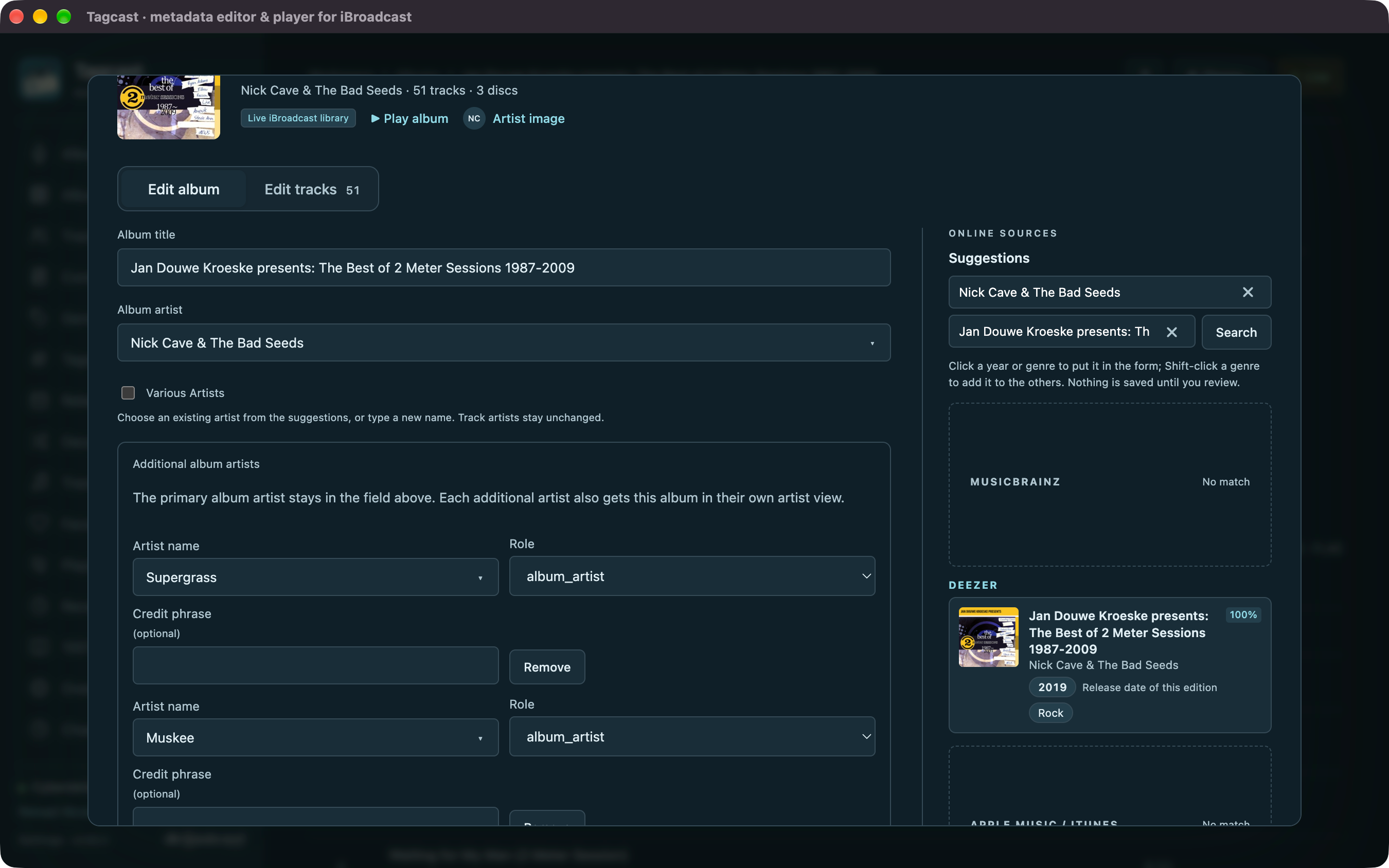Open the Album artist combo box arrow

coord(871,343)
